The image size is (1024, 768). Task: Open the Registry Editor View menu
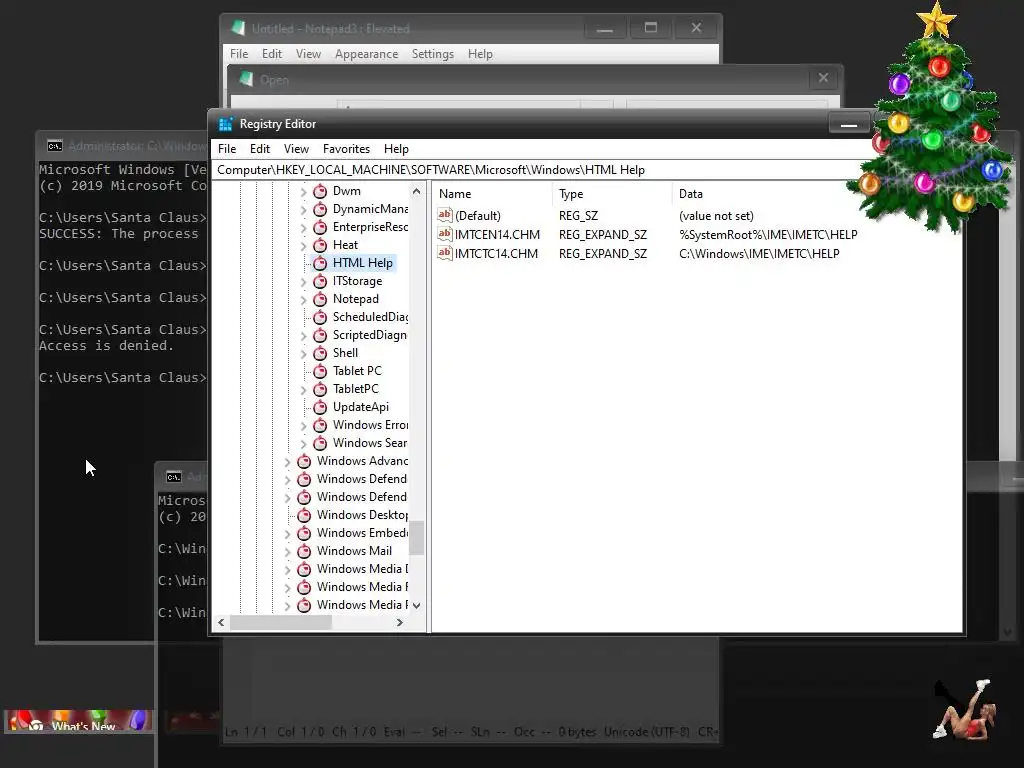[296, 149]
